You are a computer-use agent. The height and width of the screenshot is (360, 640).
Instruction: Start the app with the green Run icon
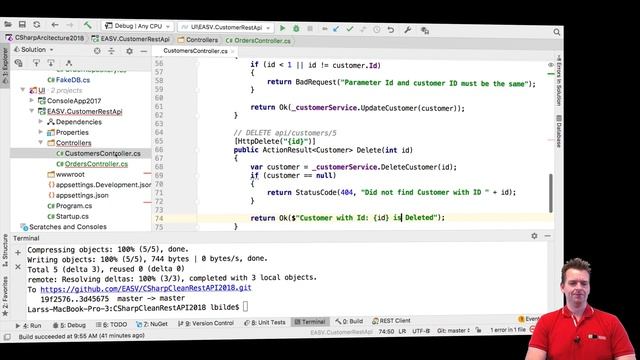tap(282, 28)
